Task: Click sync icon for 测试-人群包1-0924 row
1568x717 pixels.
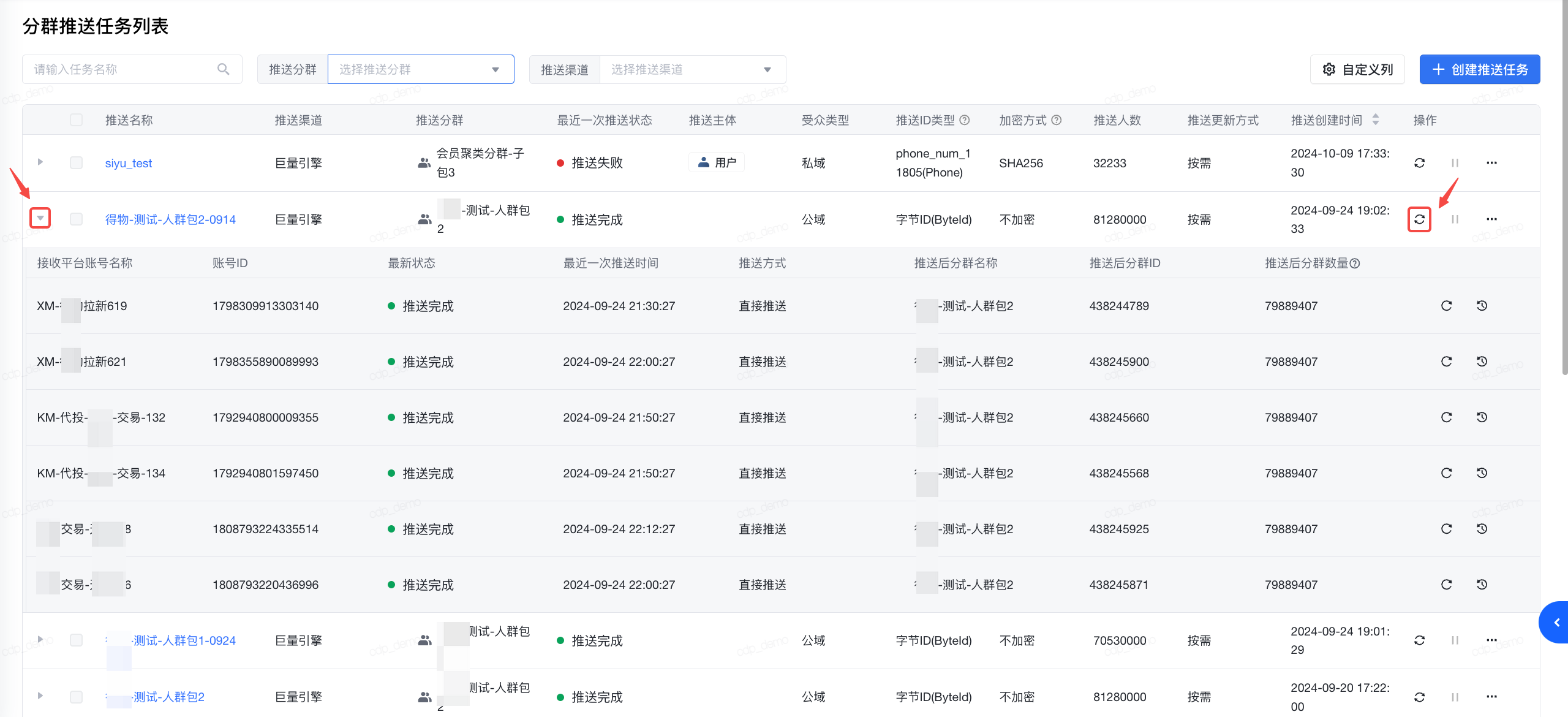Action: tap(1419, 640)
